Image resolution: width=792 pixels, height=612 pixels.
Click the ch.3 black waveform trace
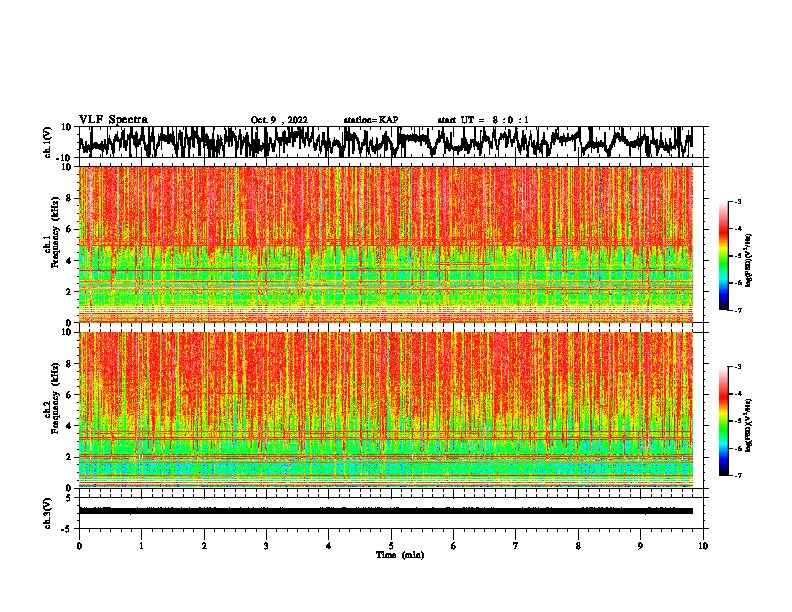pyautogui.click(x=386, y=511)
